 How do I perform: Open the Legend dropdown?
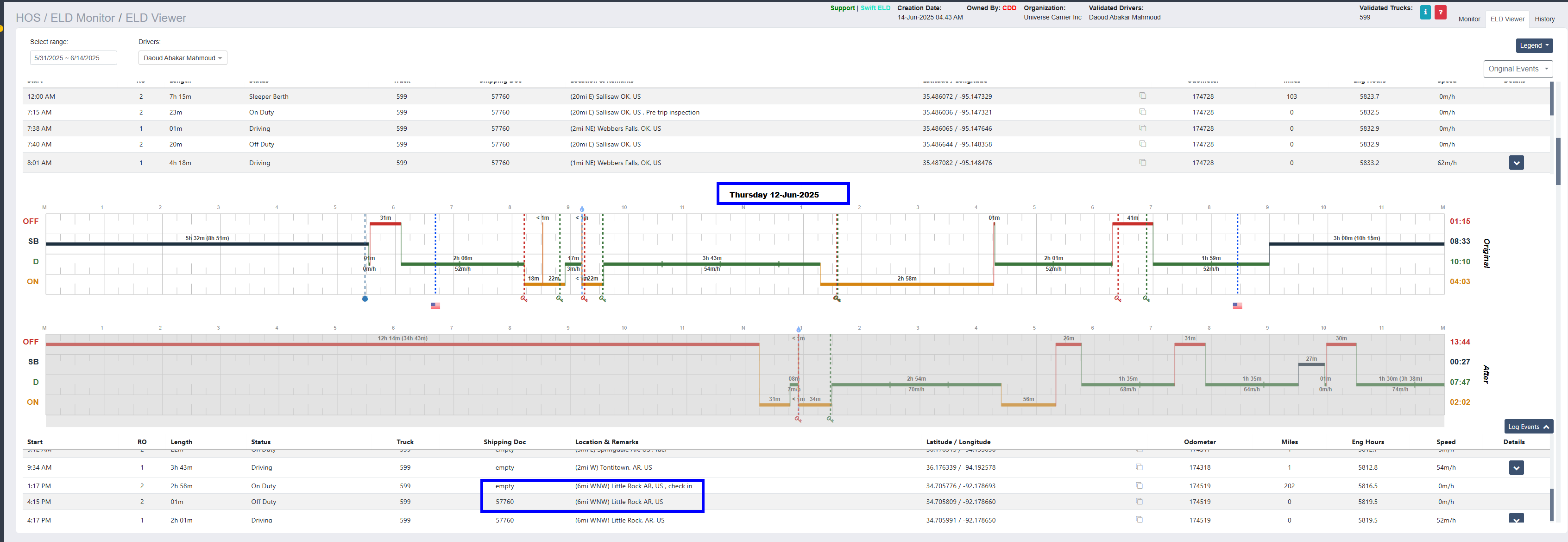[x=1534, y=46]
